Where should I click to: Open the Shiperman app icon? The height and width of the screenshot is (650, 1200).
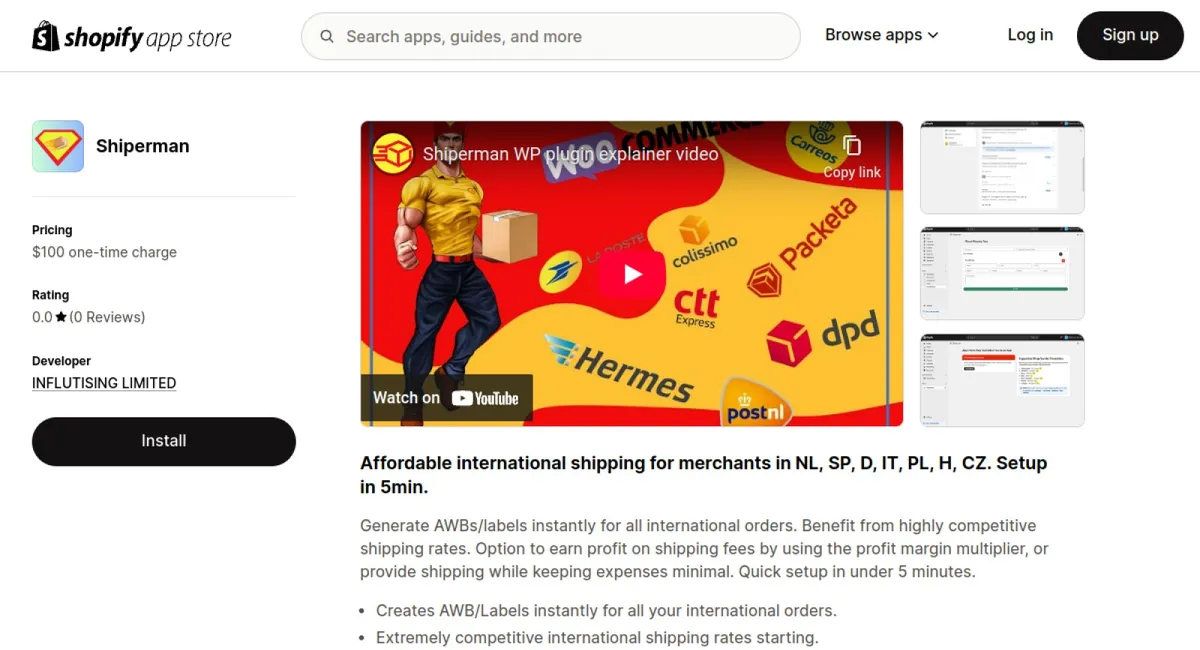[x=58, y=146]
